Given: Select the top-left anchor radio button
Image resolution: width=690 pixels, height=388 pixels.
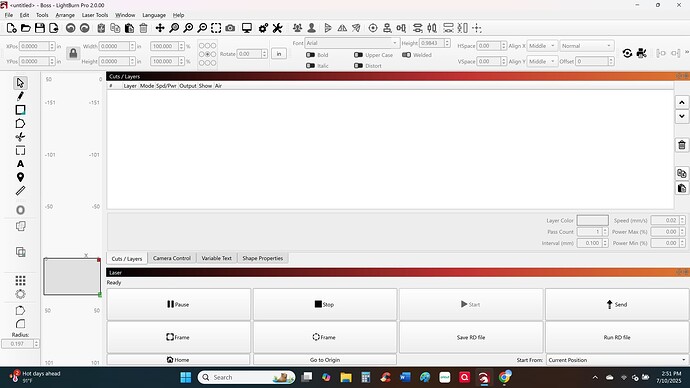Looking at the screenshot, I should pyautogui.click(x=202, y=46).
